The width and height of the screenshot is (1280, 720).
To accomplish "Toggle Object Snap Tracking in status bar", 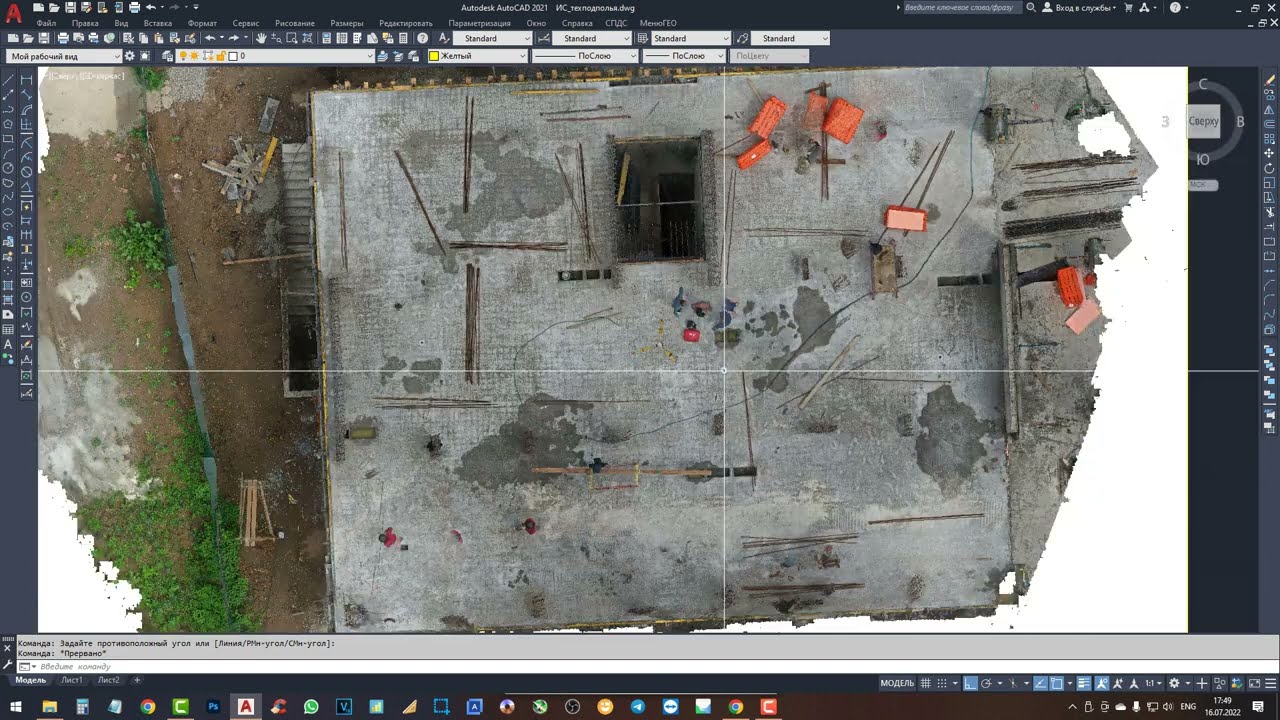I will (1041, 683).
